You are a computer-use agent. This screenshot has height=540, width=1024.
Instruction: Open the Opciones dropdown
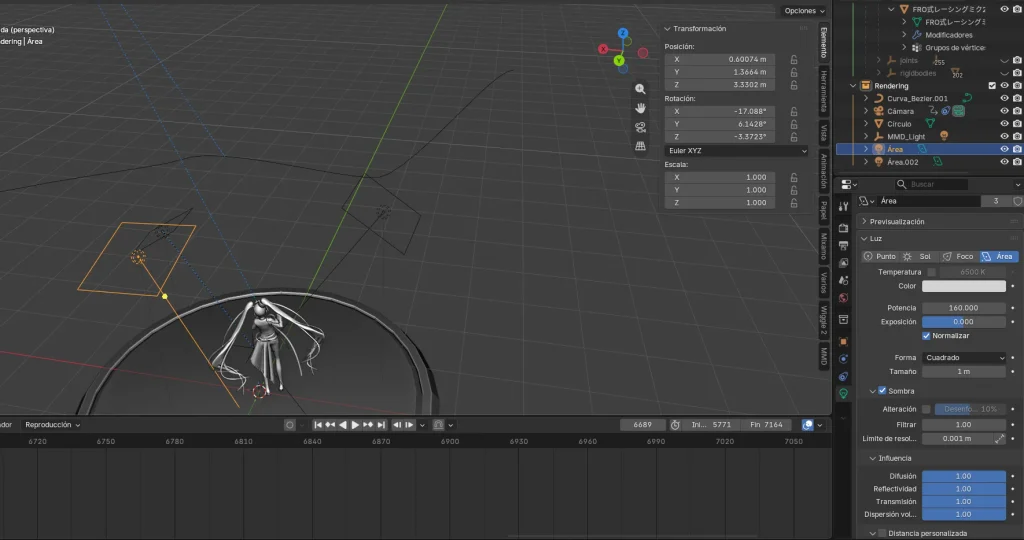tap(804, 11)
